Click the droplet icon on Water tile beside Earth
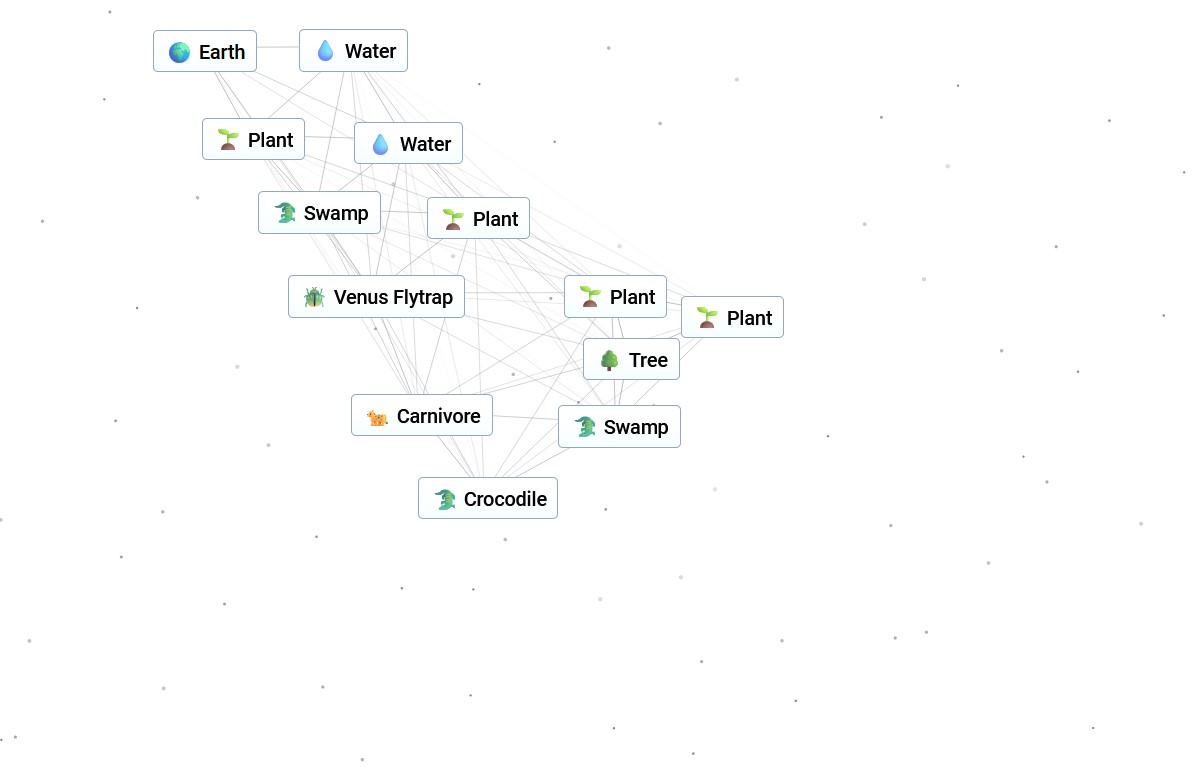 pyautogui.click(x=325, y=51)
